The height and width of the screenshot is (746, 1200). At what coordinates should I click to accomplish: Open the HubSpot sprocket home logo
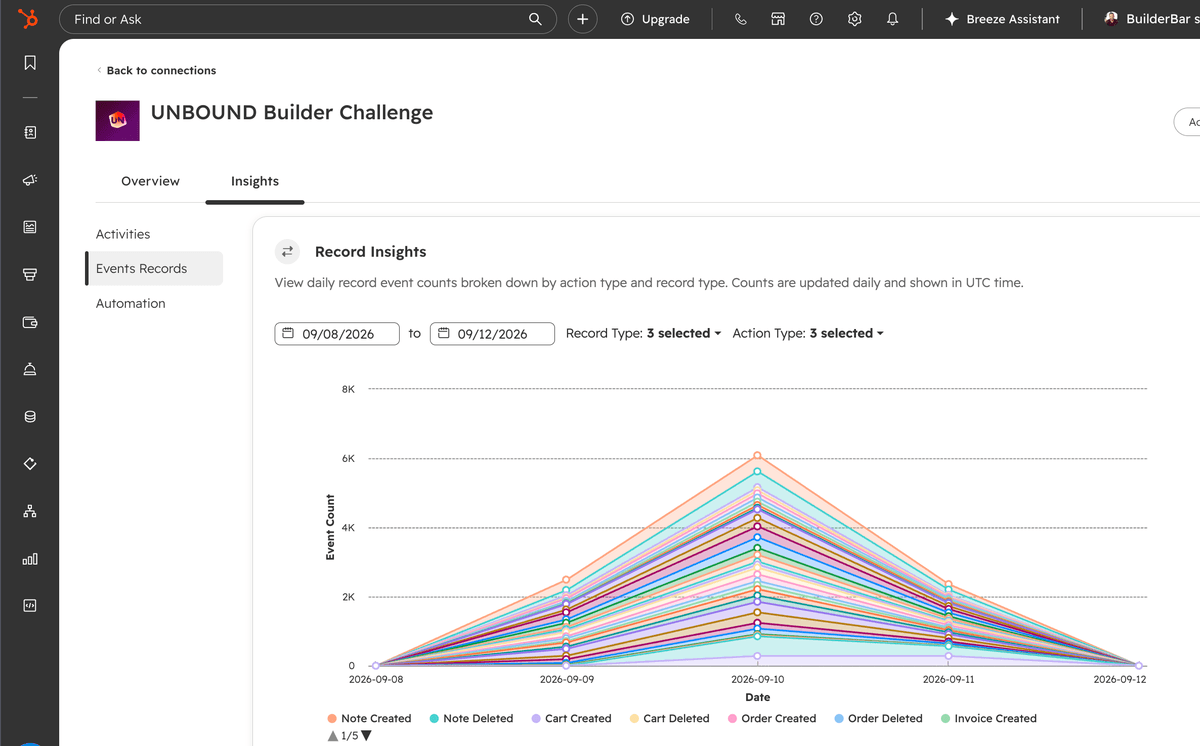30,19
